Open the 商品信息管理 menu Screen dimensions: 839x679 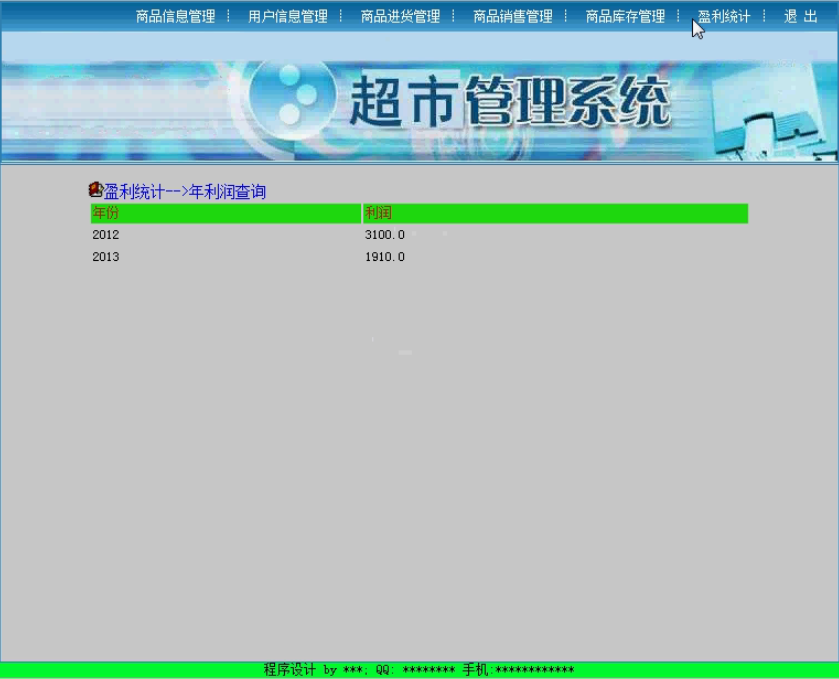point(176,17)
